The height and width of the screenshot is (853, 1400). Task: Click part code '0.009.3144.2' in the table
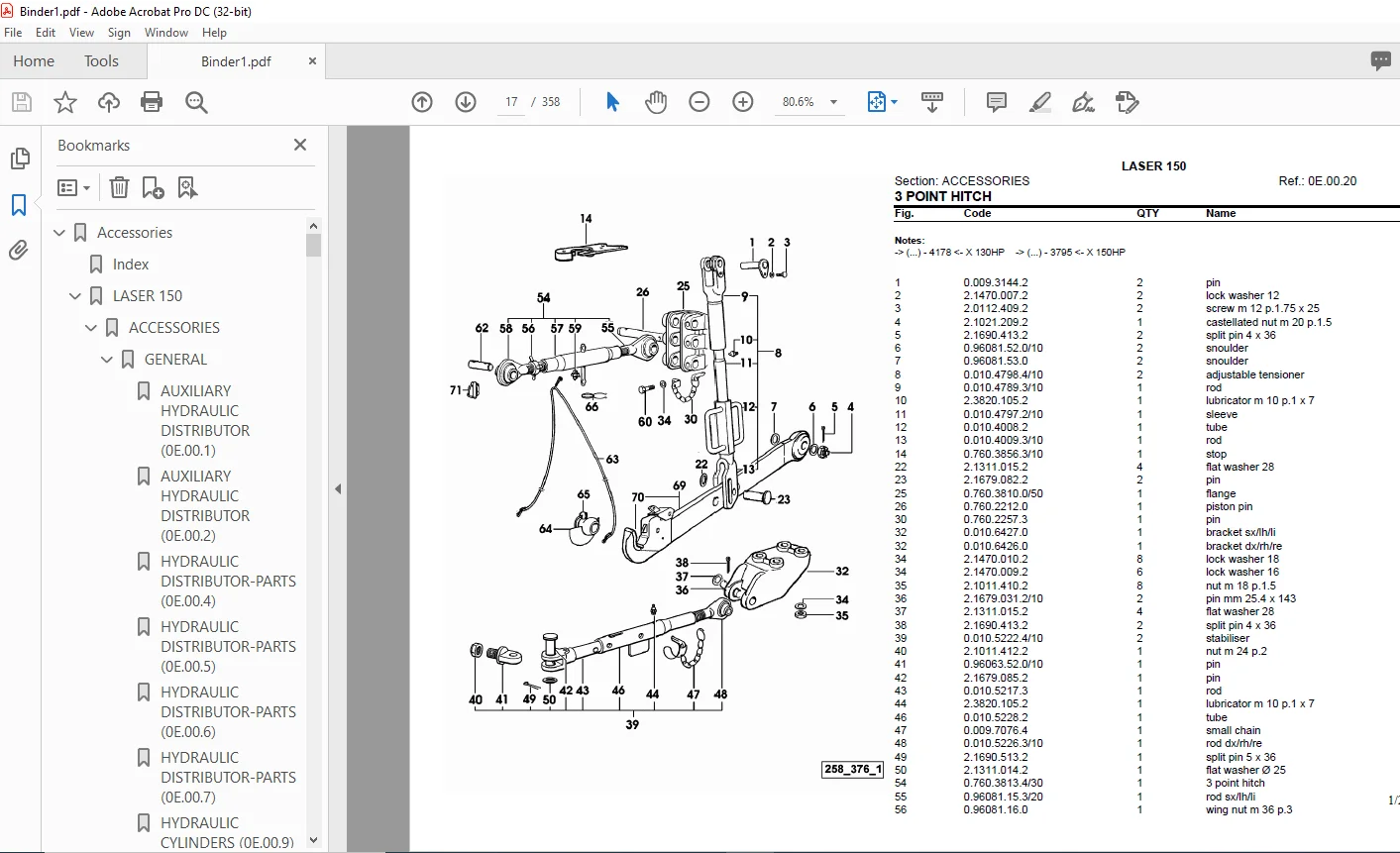tap(996, 282)
